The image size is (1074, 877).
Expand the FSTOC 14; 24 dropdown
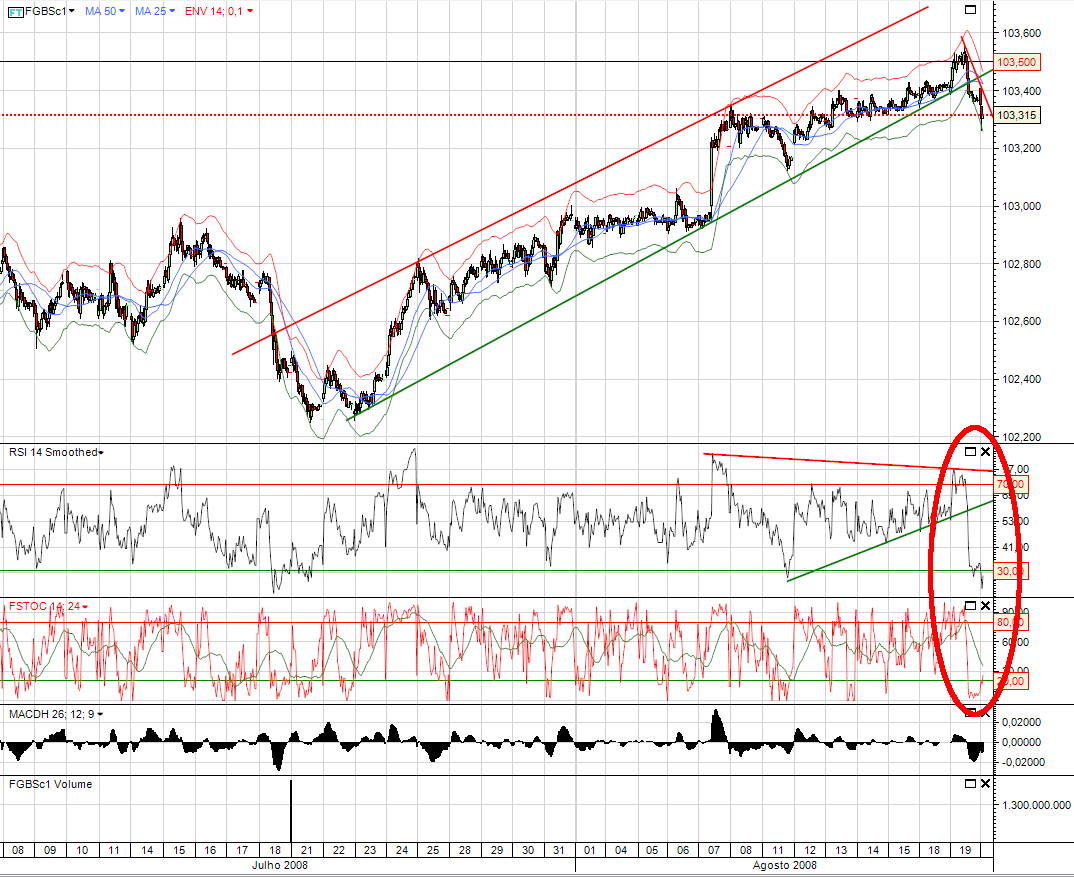click(x=85, y=607)
